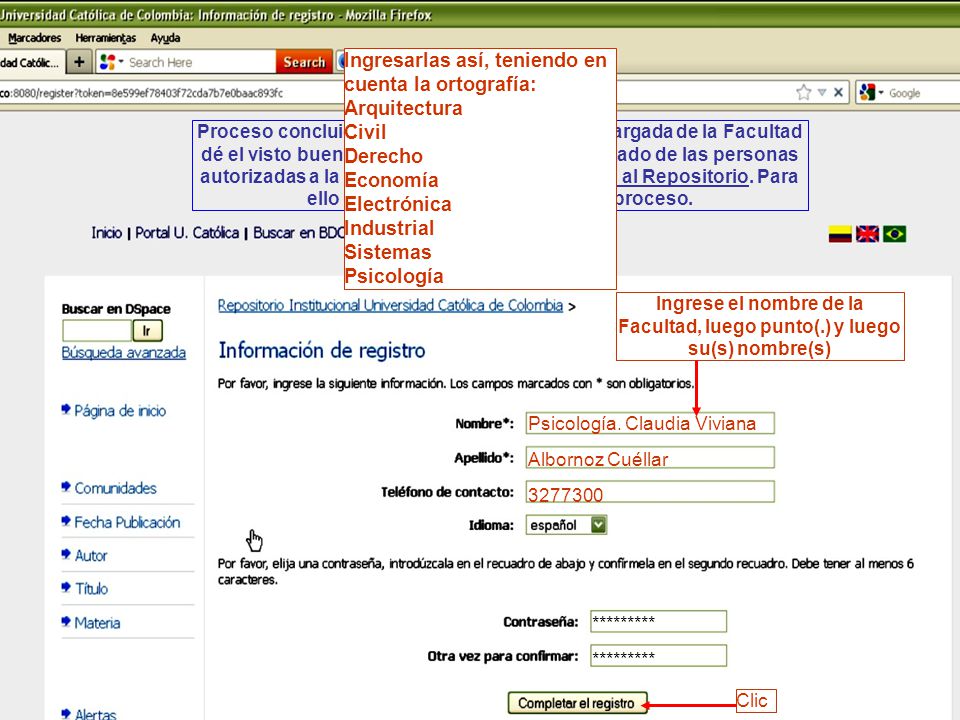Click the Otra vez para confirmar field
This screenshot has height=720, width=960.
pos(658,655)
